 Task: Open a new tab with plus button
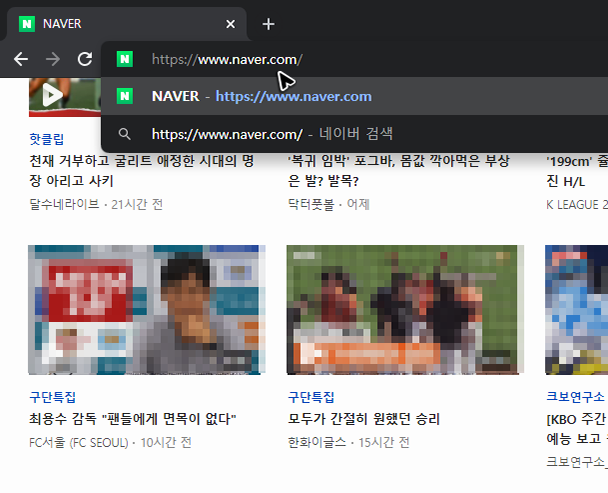tap(268, 24)
